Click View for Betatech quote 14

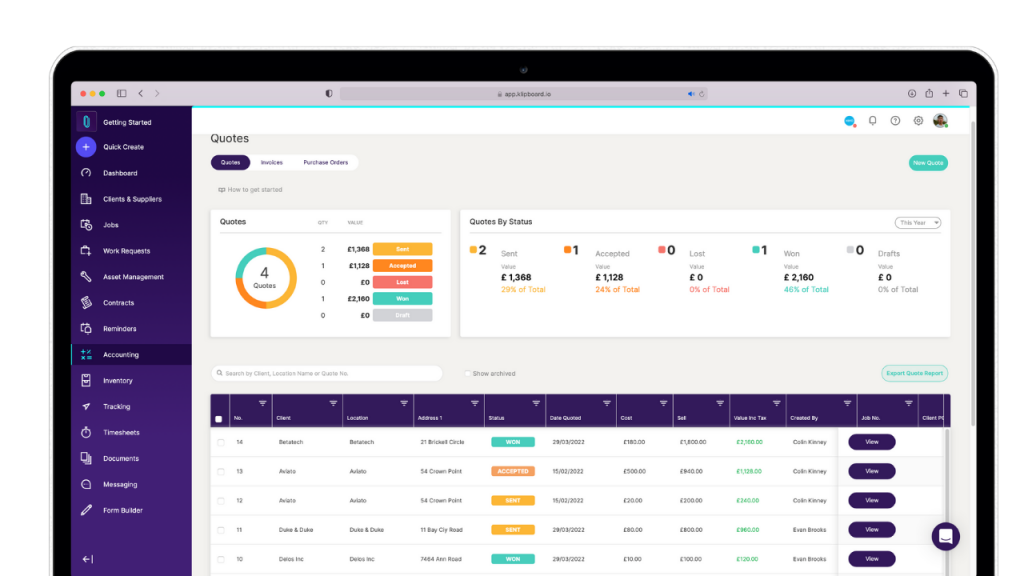(871, 442)
